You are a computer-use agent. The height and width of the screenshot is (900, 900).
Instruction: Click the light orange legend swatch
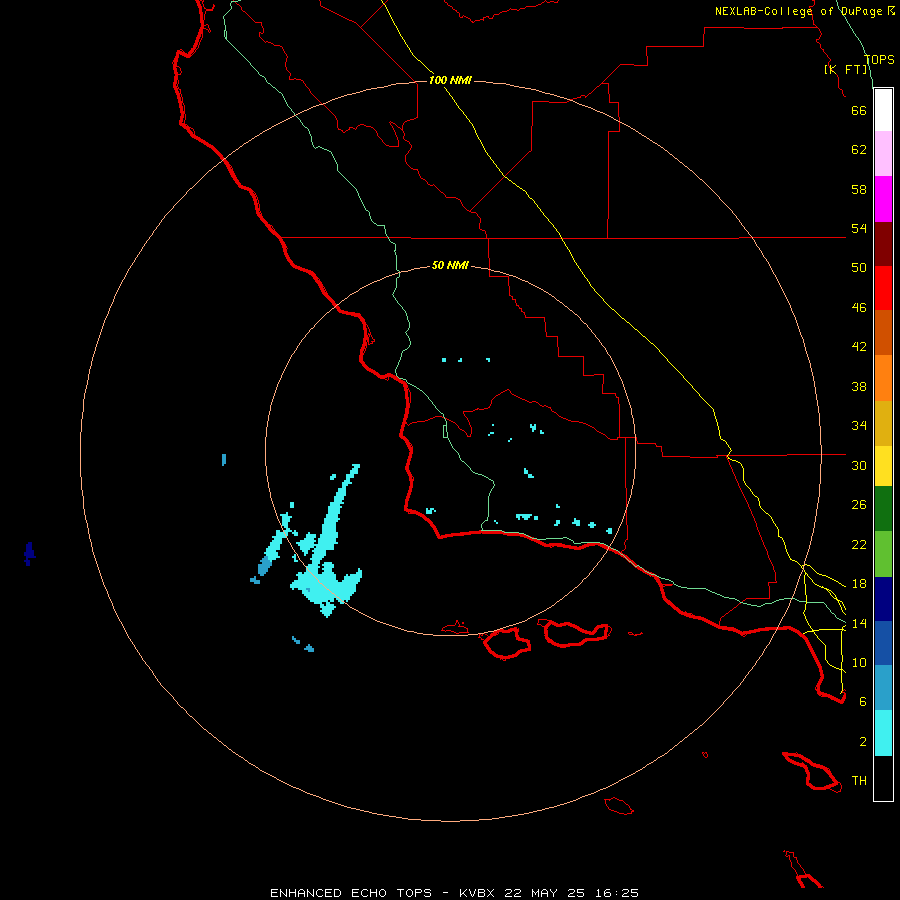(883, 378)
